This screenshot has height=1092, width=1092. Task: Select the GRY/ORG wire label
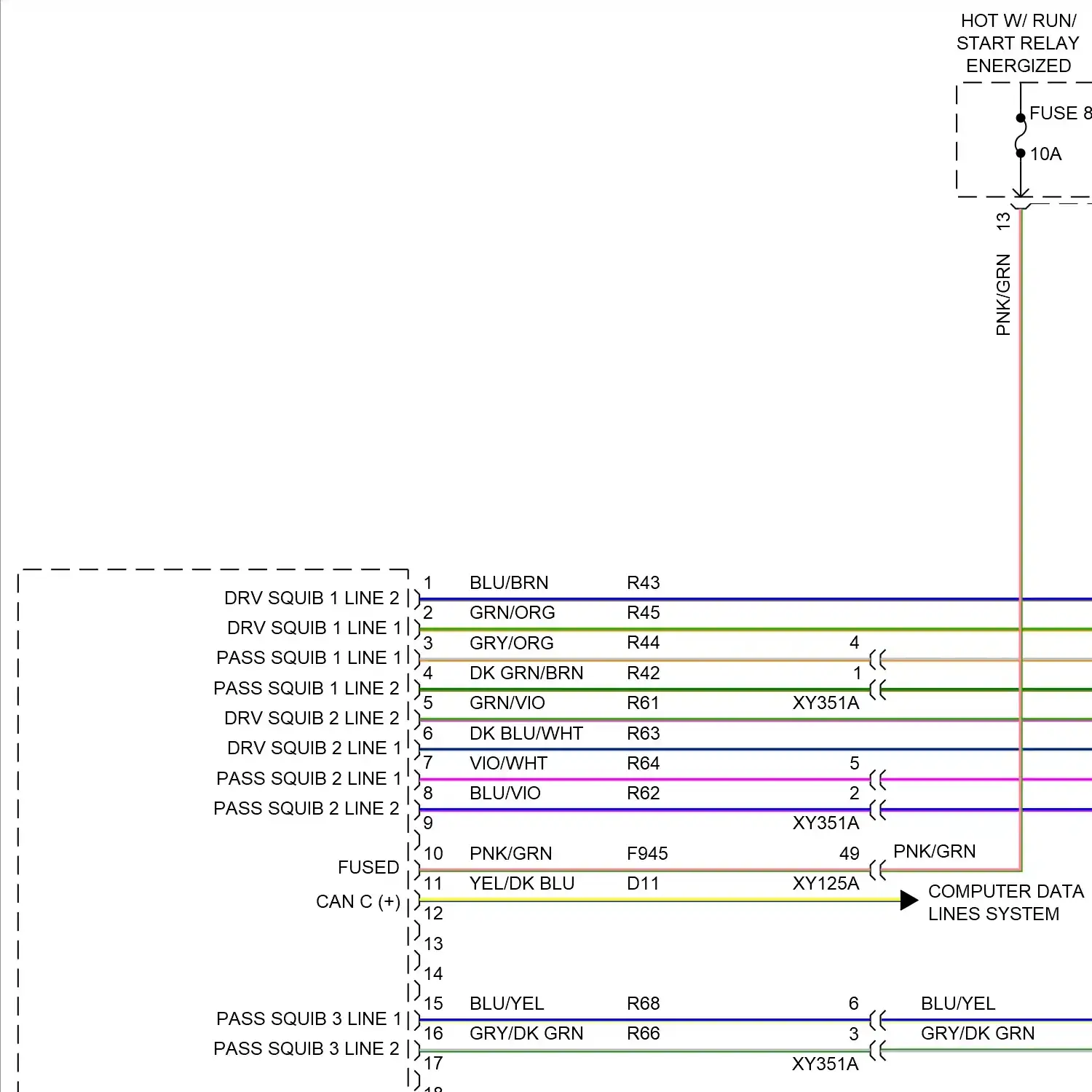pyautogui.click(x=512, y=643)
